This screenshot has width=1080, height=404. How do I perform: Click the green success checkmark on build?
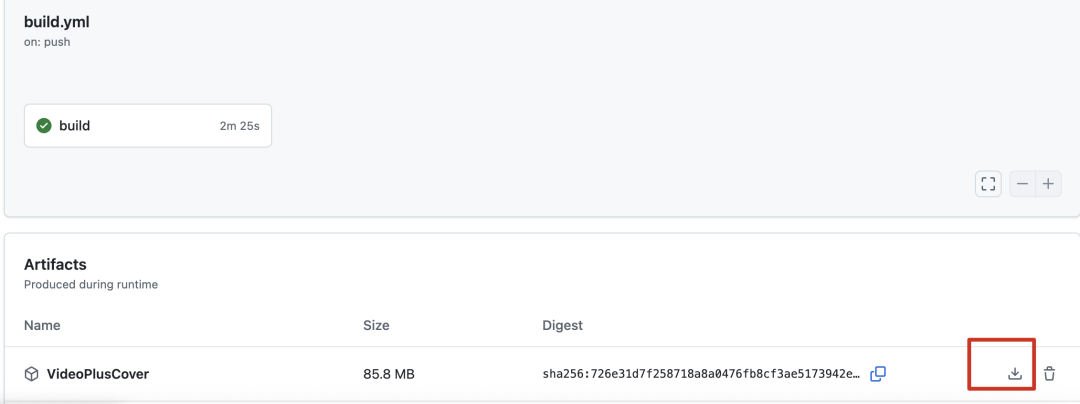tap(44, 126)
